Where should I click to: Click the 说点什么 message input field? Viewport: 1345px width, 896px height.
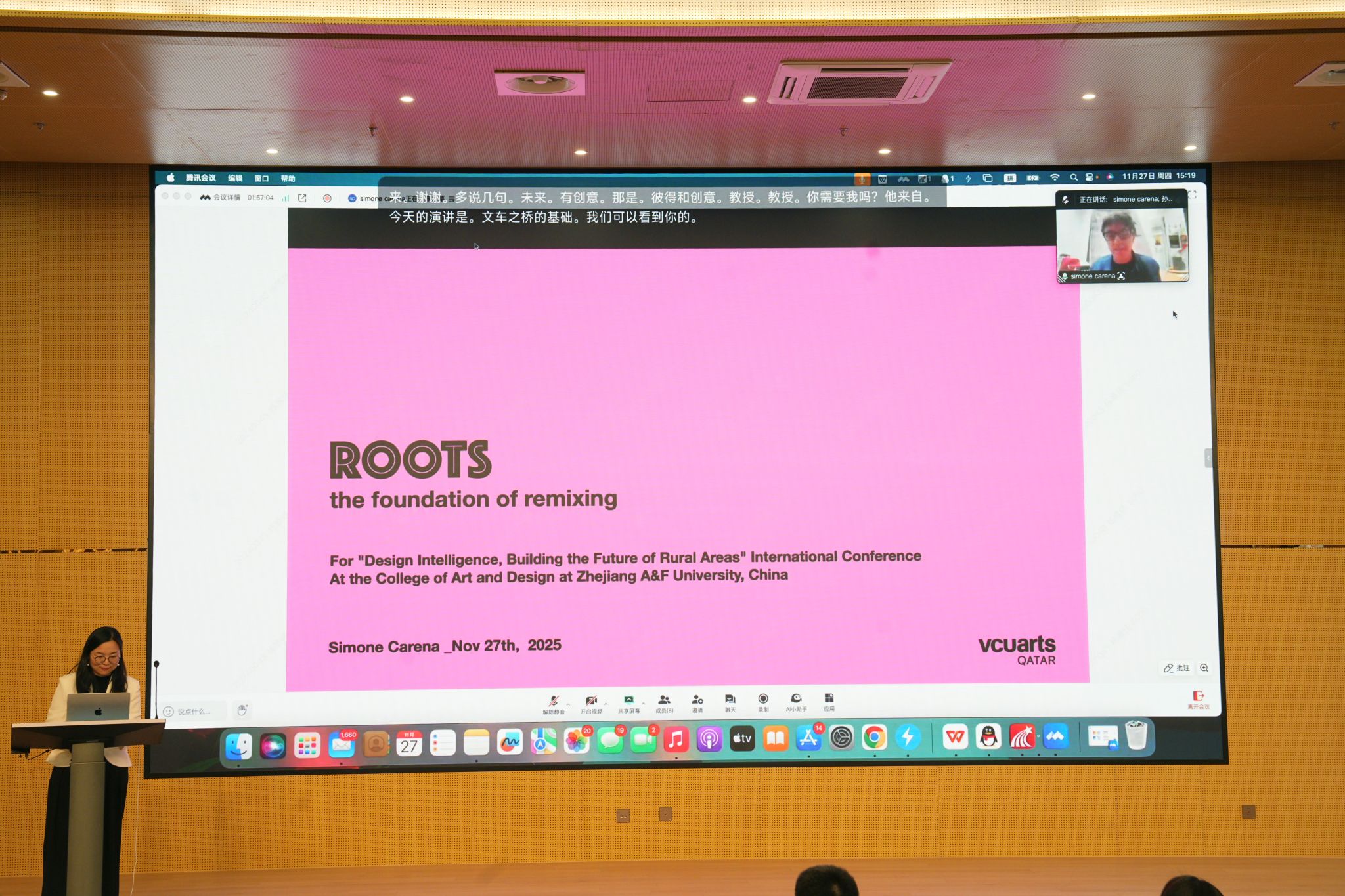194,712
